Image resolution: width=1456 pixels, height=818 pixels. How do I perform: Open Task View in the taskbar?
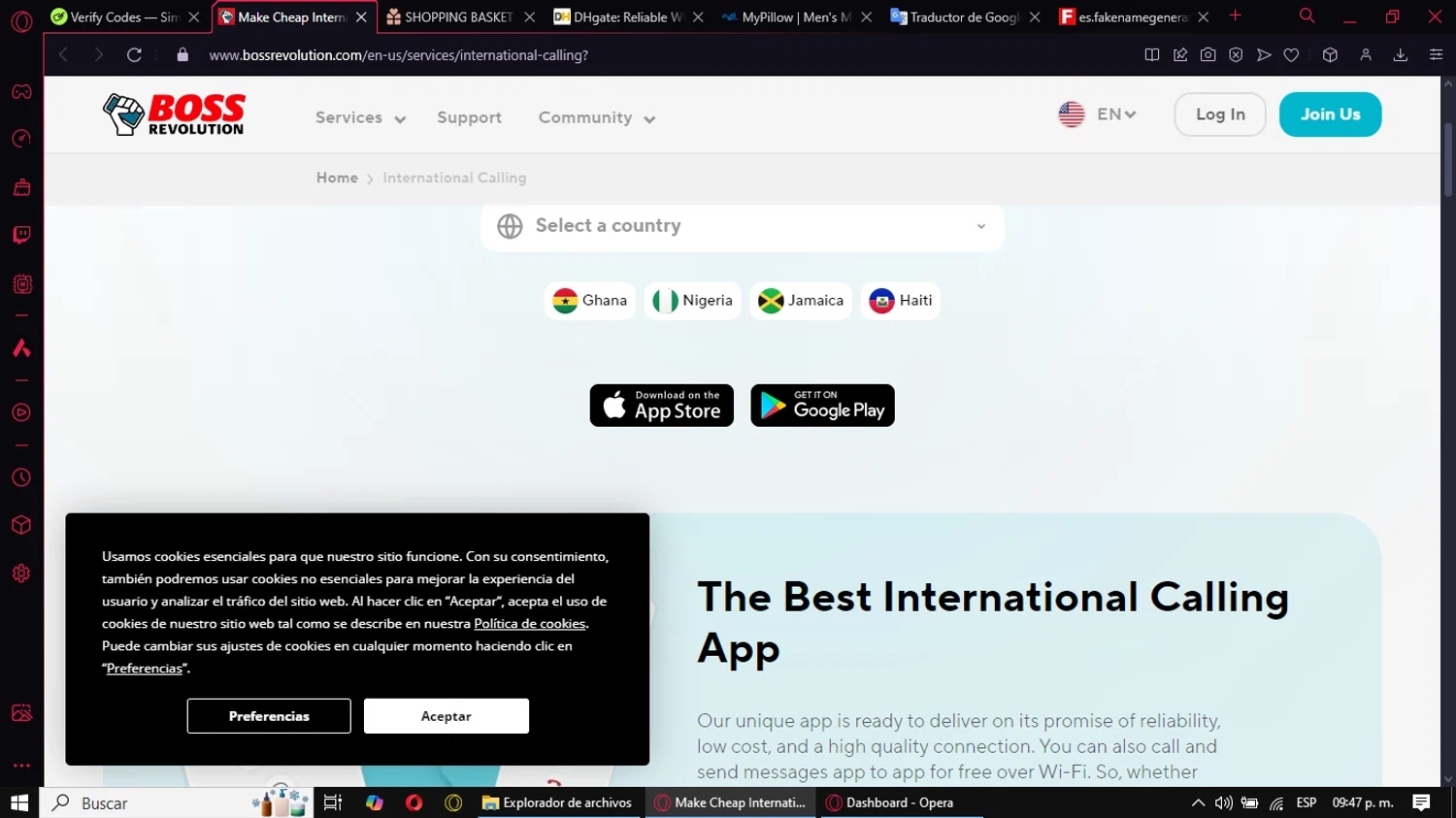pos(332,802)
